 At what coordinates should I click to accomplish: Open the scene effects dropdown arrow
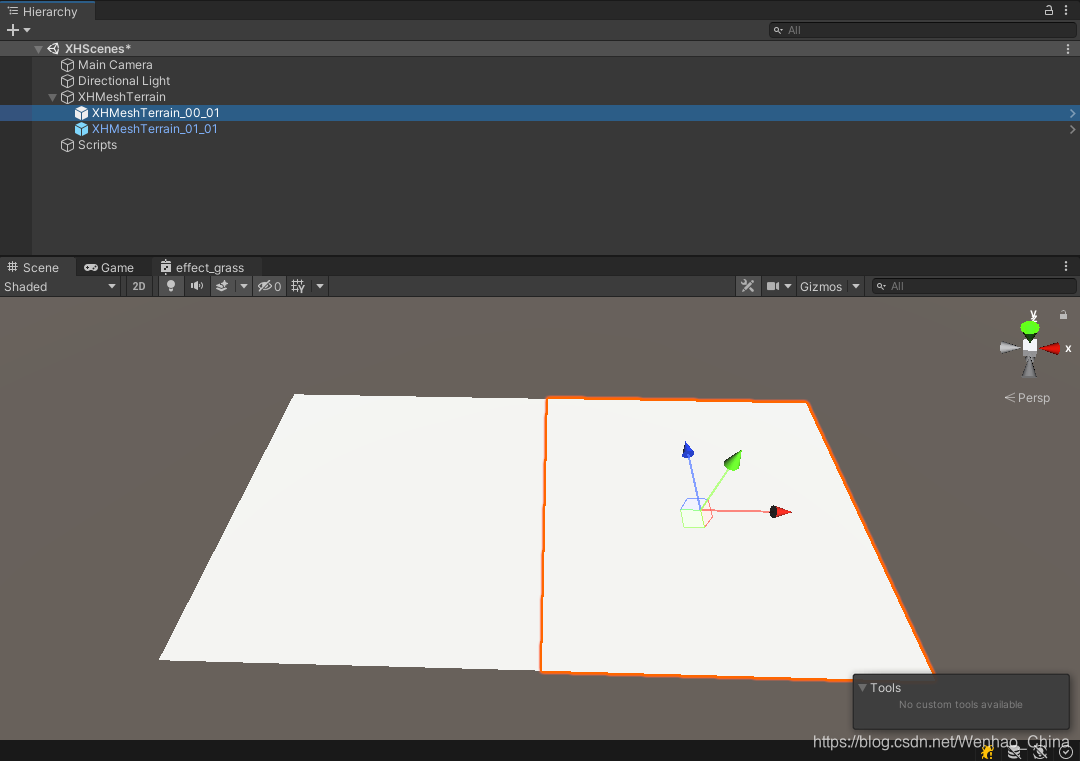[x=244, y=286]
